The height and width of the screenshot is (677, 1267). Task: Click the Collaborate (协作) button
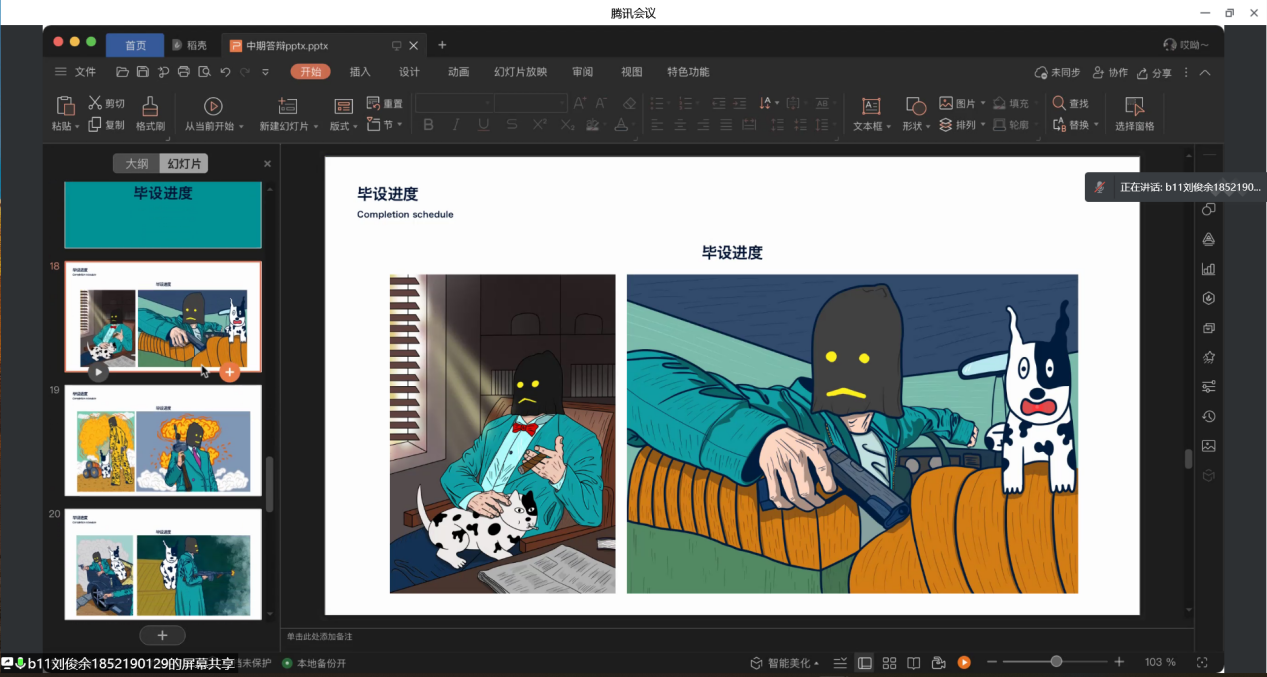[x=1110, y=73]
